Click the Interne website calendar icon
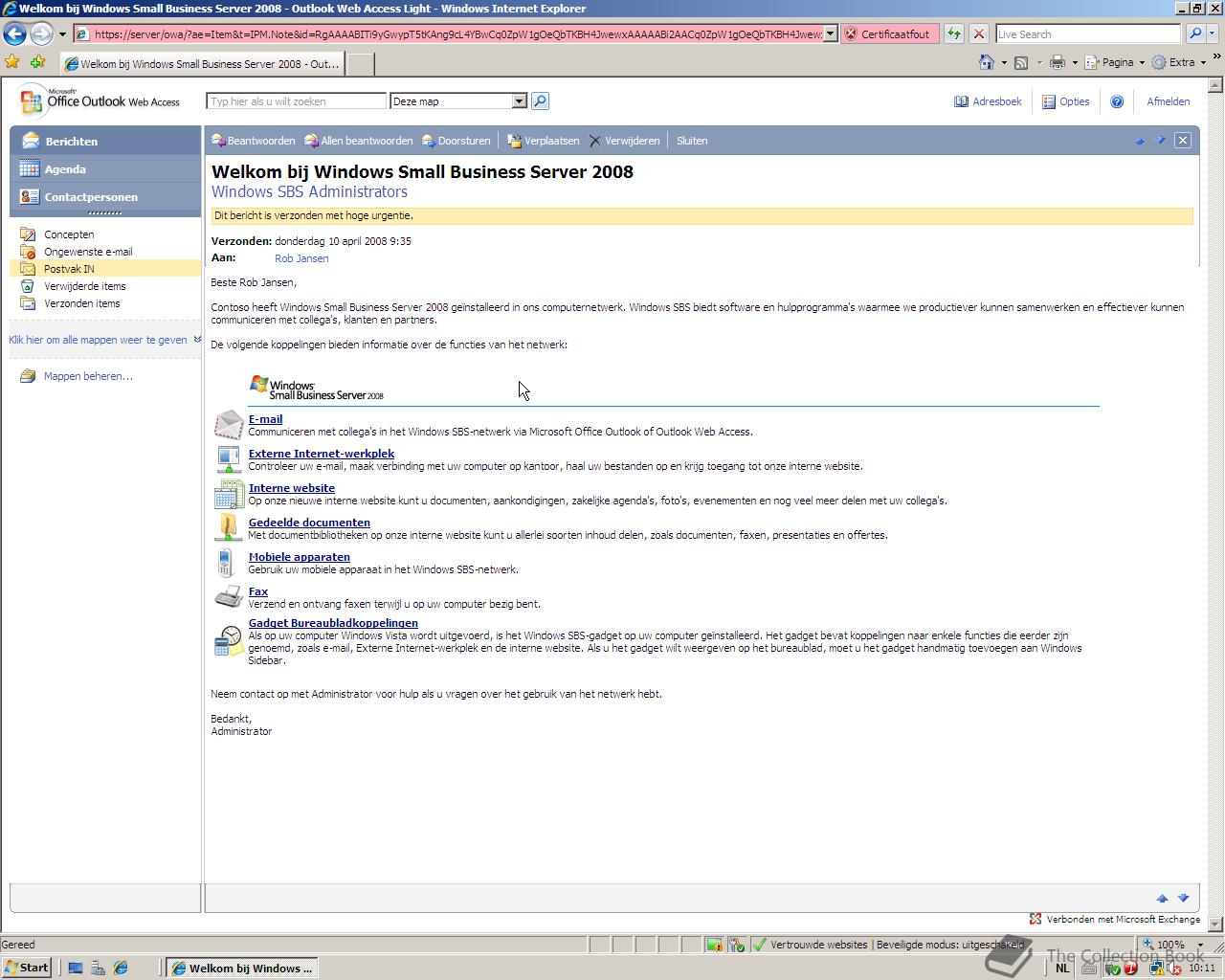This screenshot has width=1225, height=980. coord(229,493)
